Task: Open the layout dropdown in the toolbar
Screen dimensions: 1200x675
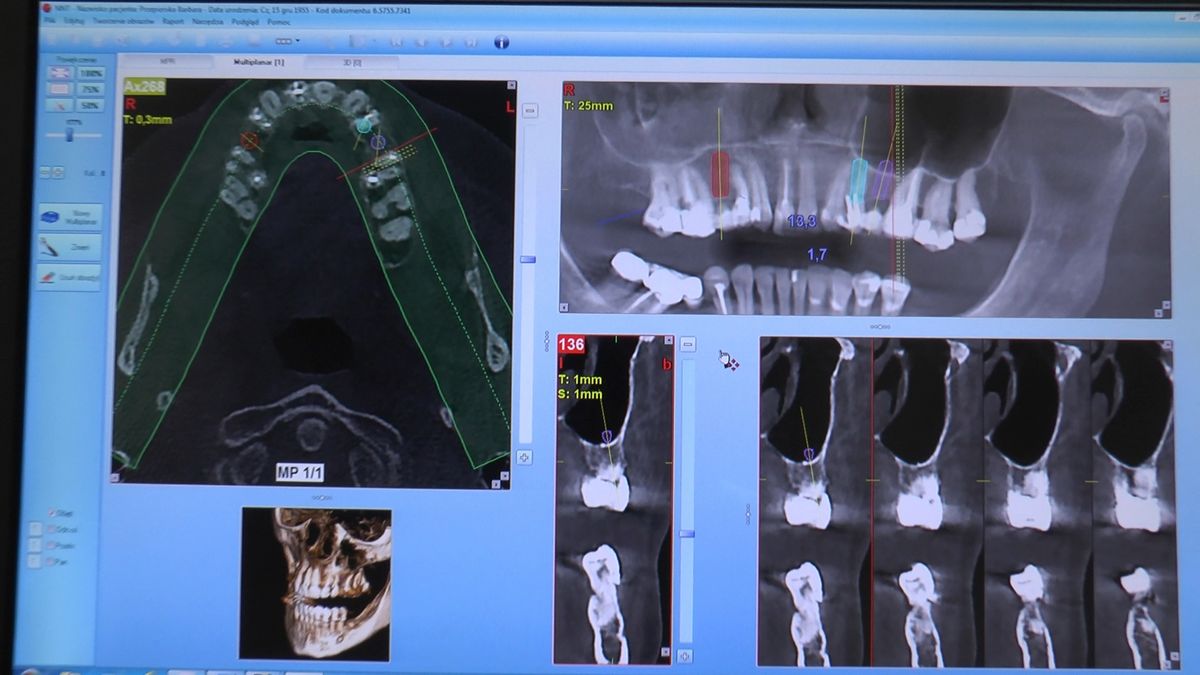Action: pos(286,41)
